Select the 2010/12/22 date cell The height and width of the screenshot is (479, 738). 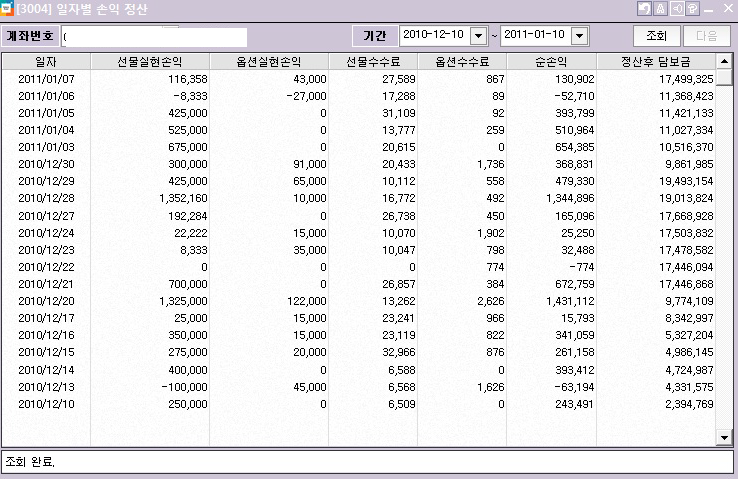[46, 267]
